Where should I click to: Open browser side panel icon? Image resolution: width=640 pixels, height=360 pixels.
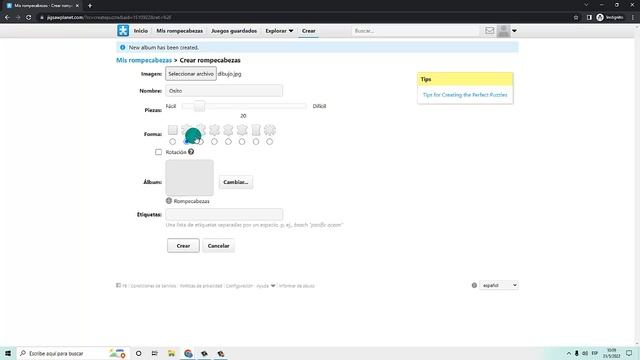tap(589, 18)
